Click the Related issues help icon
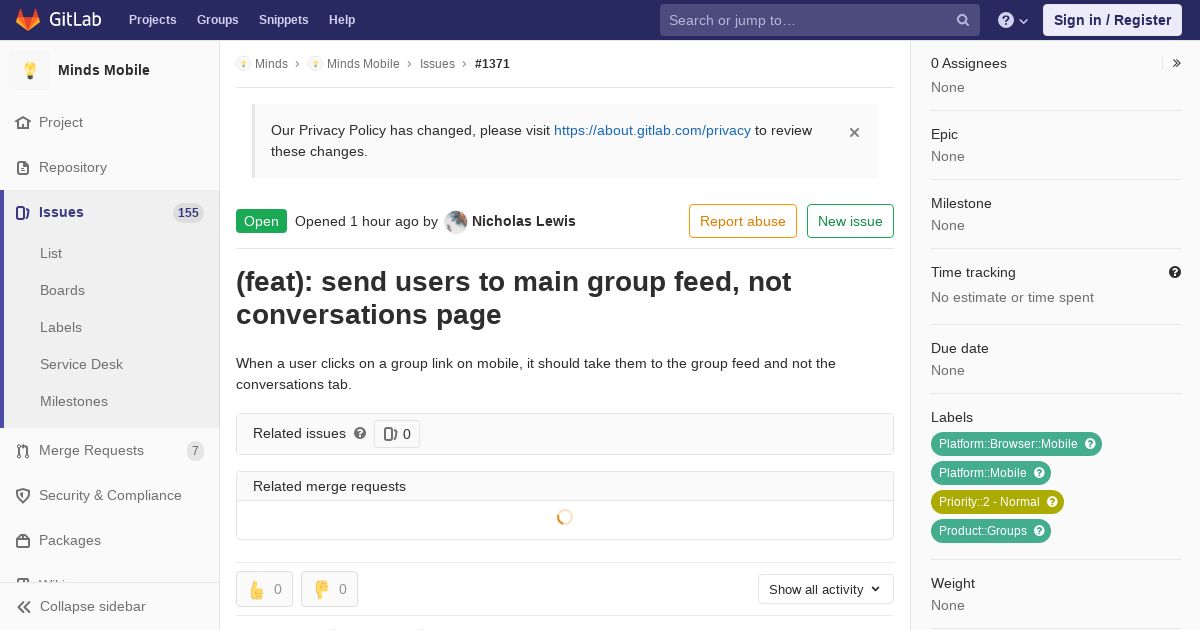This screenshot has height=630, width=1200. point(360,433)
